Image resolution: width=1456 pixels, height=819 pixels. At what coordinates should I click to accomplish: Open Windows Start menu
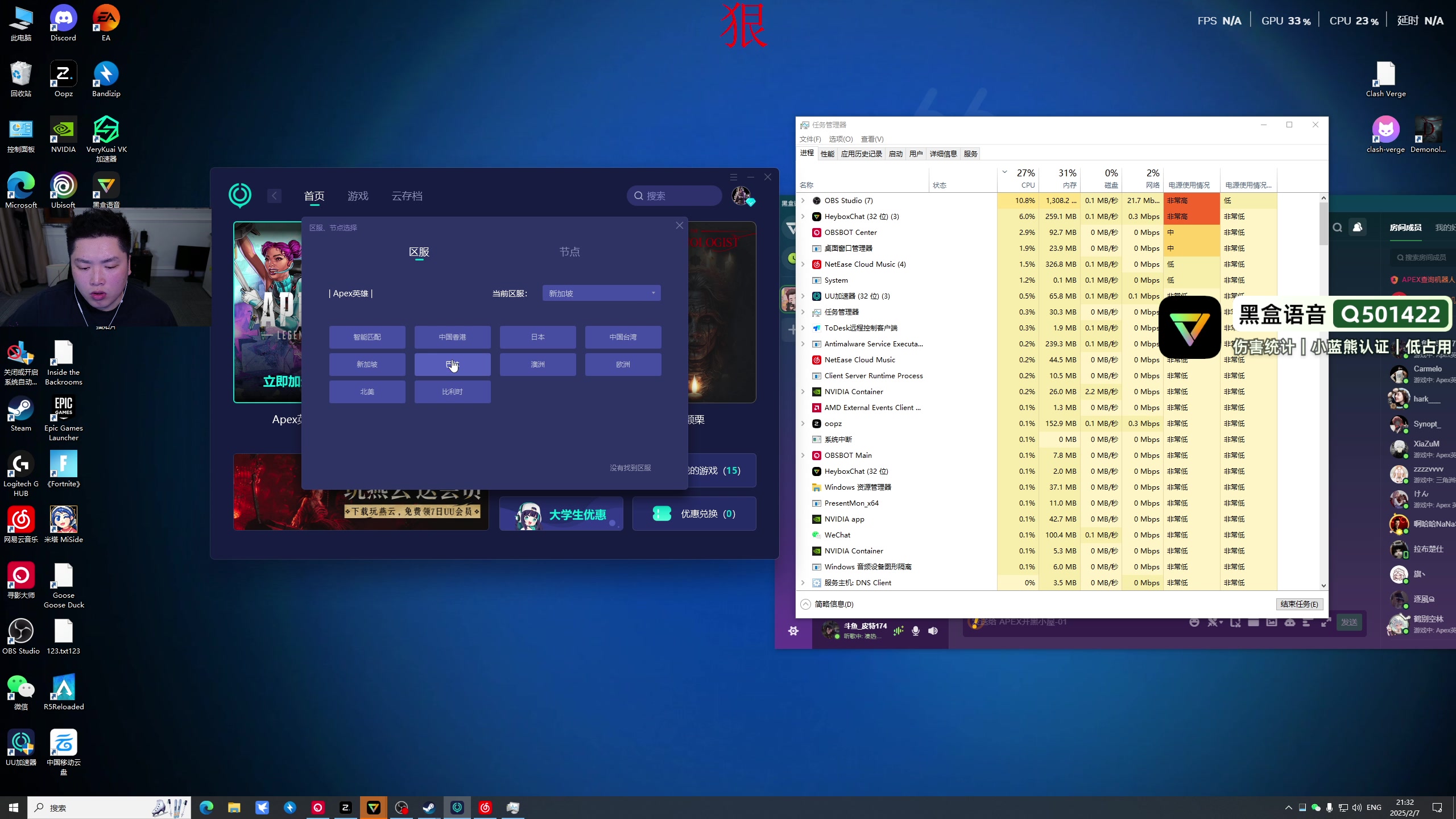14,808
